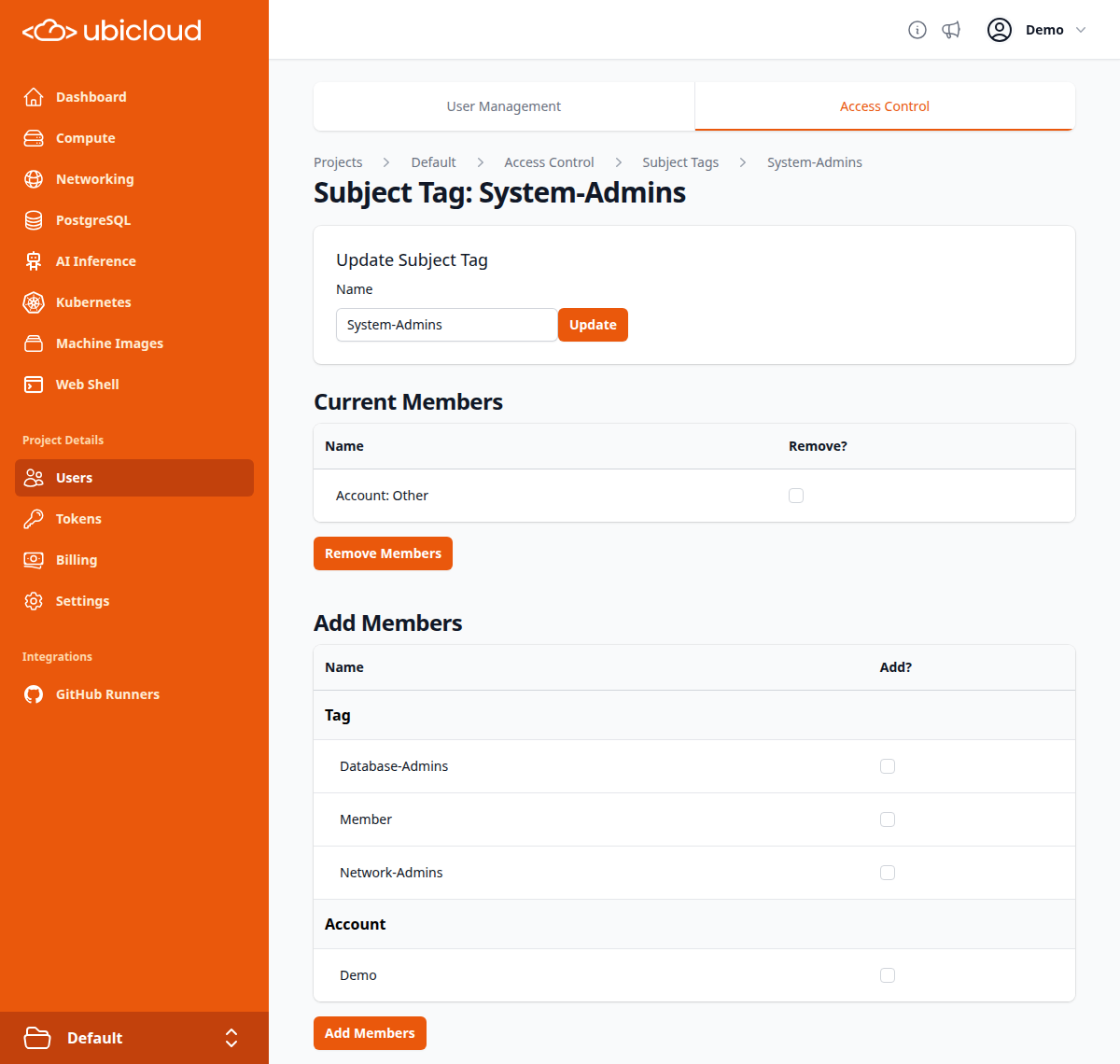Open Networking menu item

pyautogui.click(x=134, y=179)
